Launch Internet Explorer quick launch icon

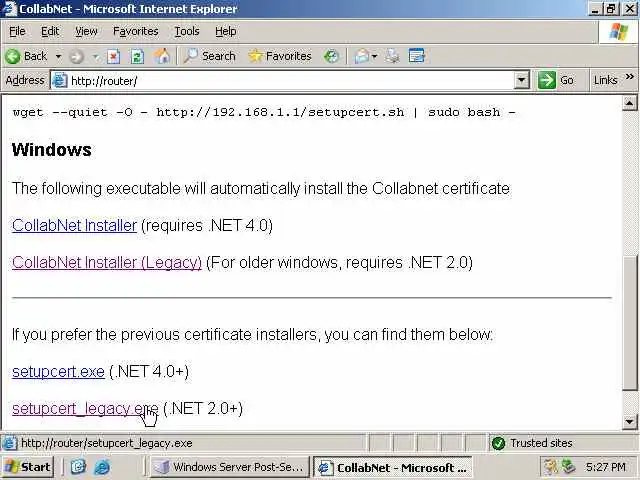(102, 467)
